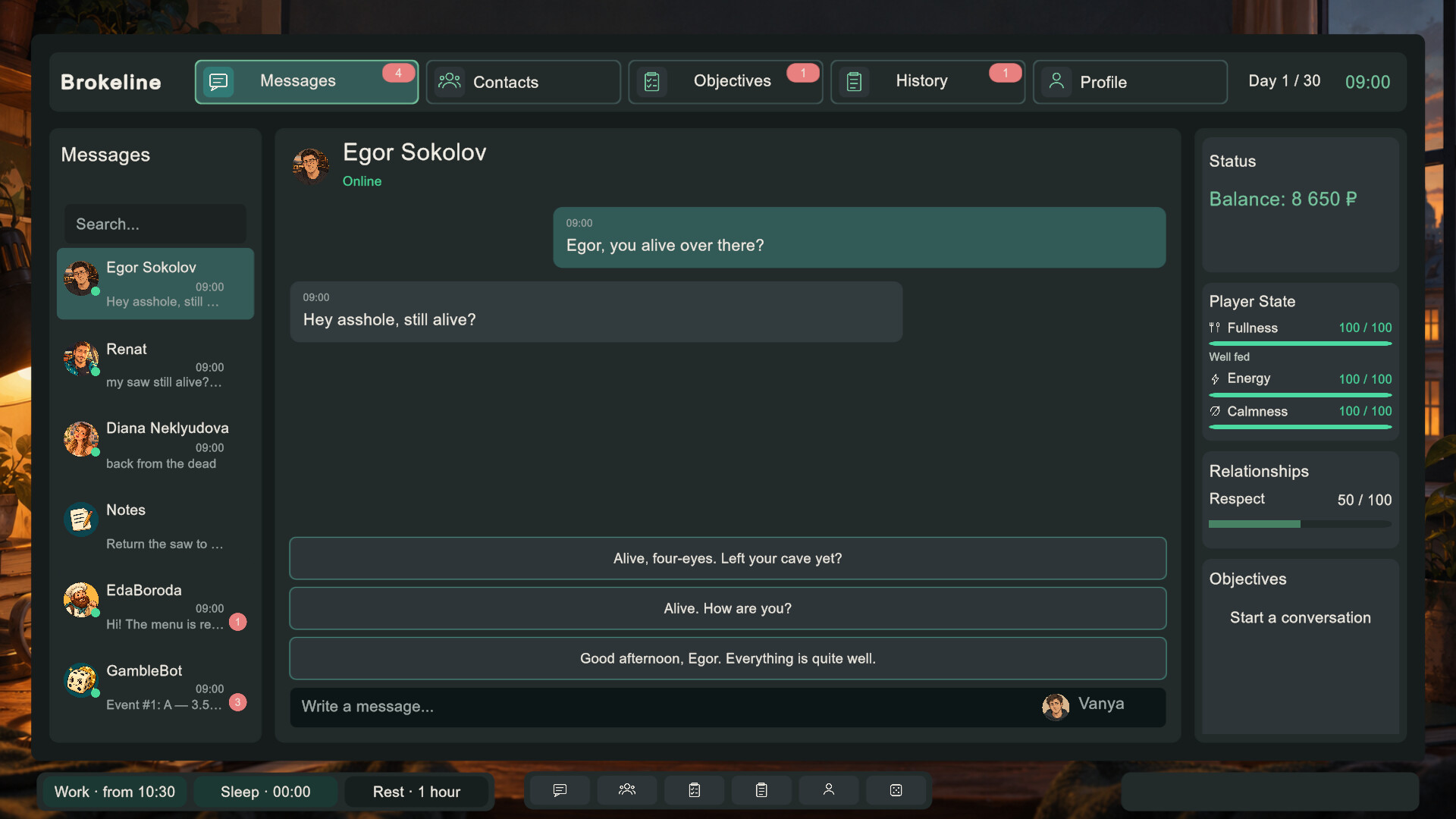Click the 09:00 clock in top bar
Screen dimensions: 1456x819
tap(1367, 82)
